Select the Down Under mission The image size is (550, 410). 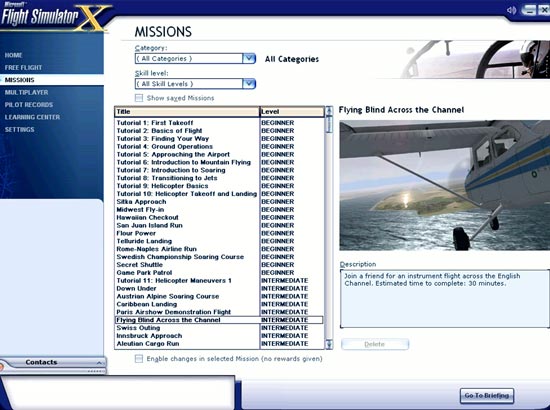pyautogui.click(x=219, y=288)
